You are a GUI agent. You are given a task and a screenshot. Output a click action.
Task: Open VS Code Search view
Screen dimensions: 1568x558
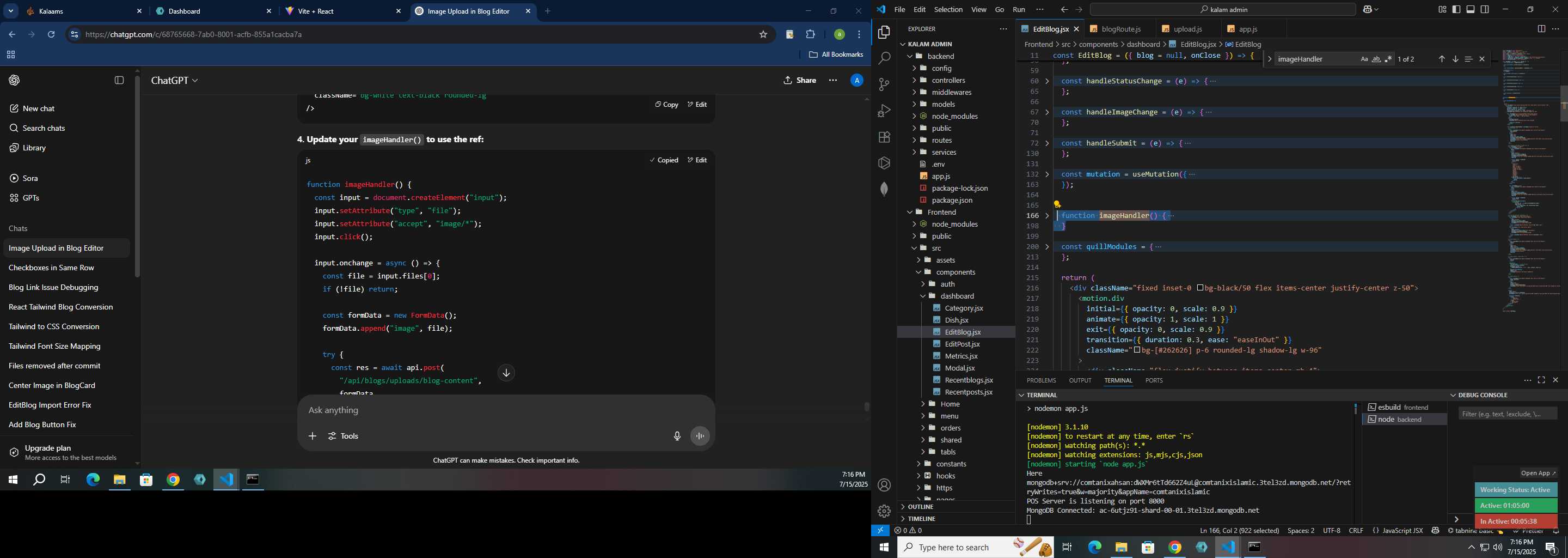click(x=884, y=58)
